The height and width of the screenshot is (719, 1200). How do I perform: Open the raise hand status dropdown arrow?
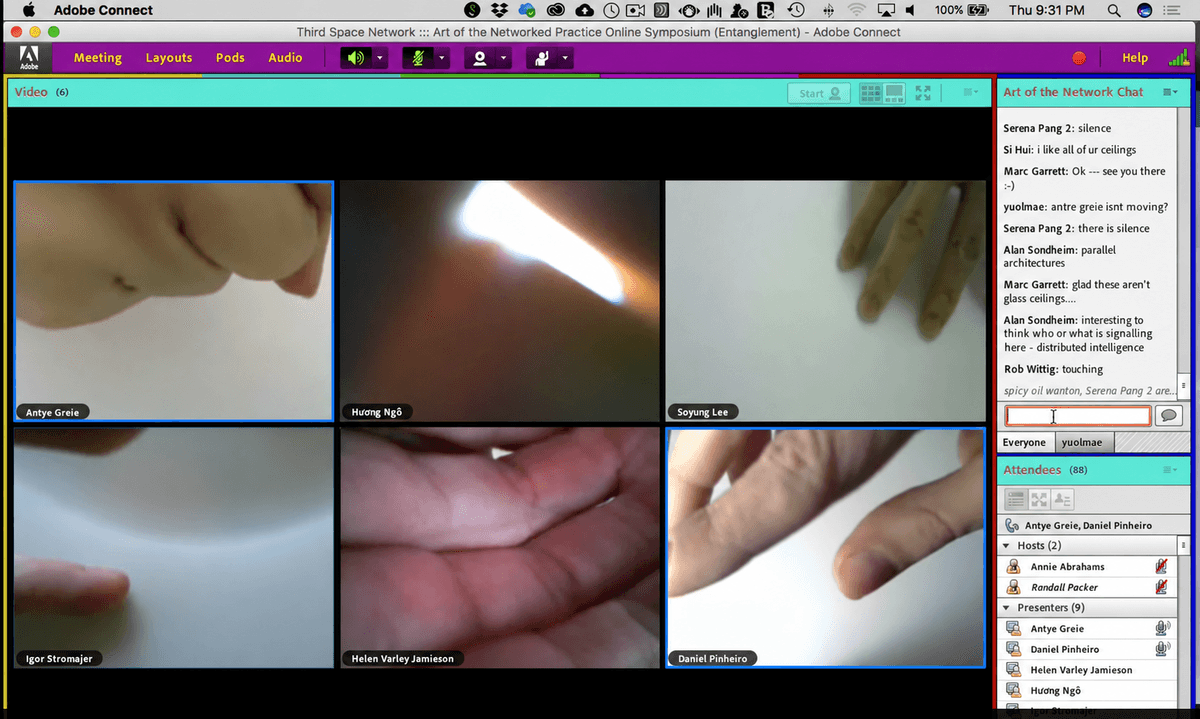click(x=566, y=58)
